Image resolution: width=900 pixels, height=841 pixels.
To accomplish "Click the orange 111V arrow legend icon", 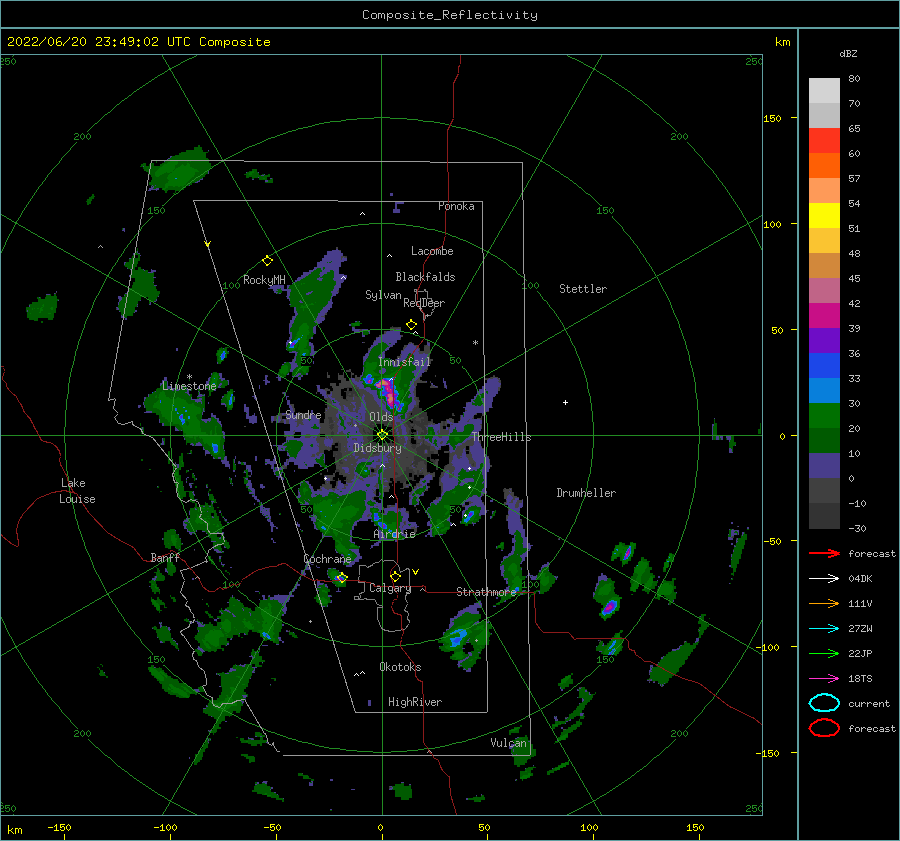I will point(824,603).
